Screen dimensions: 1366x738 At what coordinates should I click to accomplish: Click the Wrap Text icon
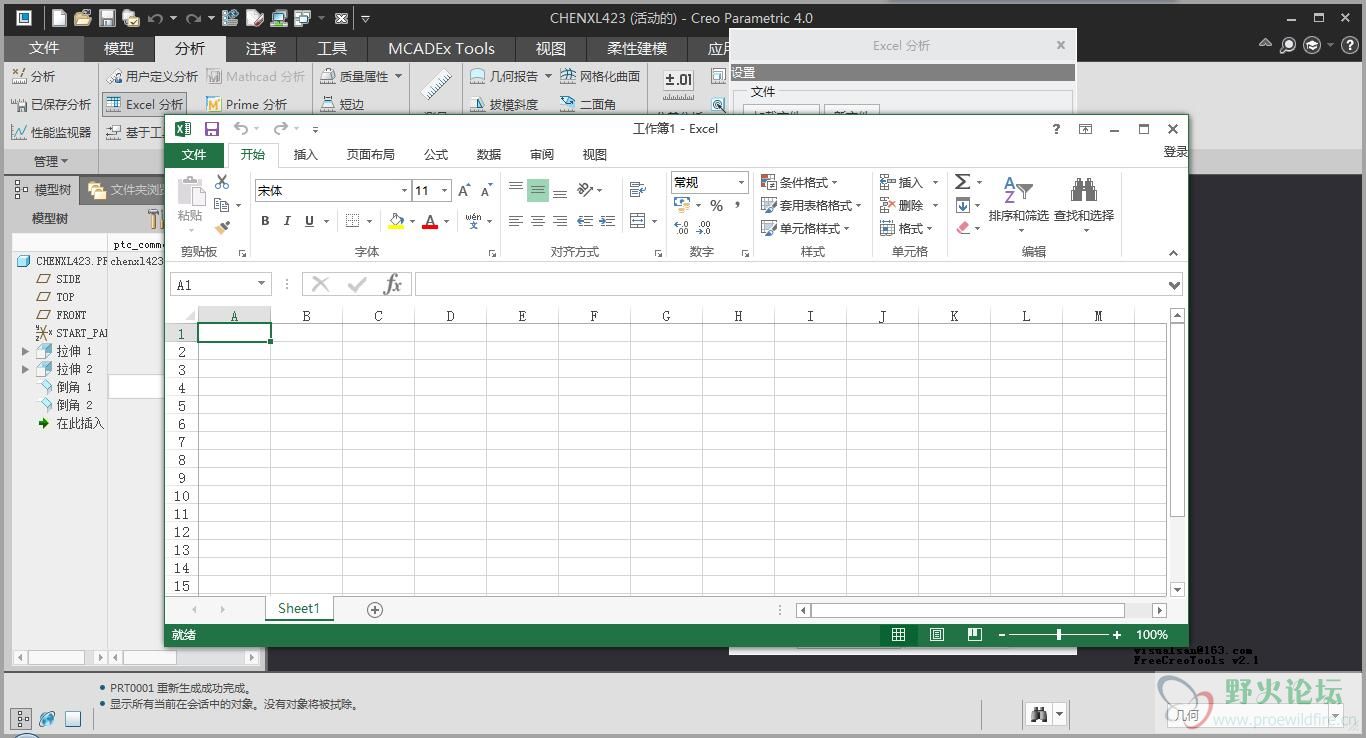(637, 189)
